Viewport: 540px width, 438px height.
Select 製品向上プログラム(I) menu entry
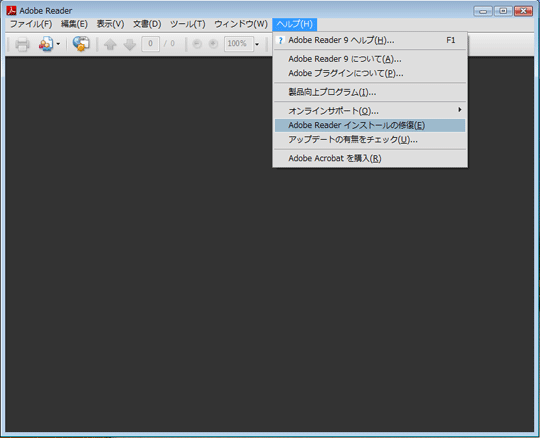pyautogui.click(x=370, y=92)
